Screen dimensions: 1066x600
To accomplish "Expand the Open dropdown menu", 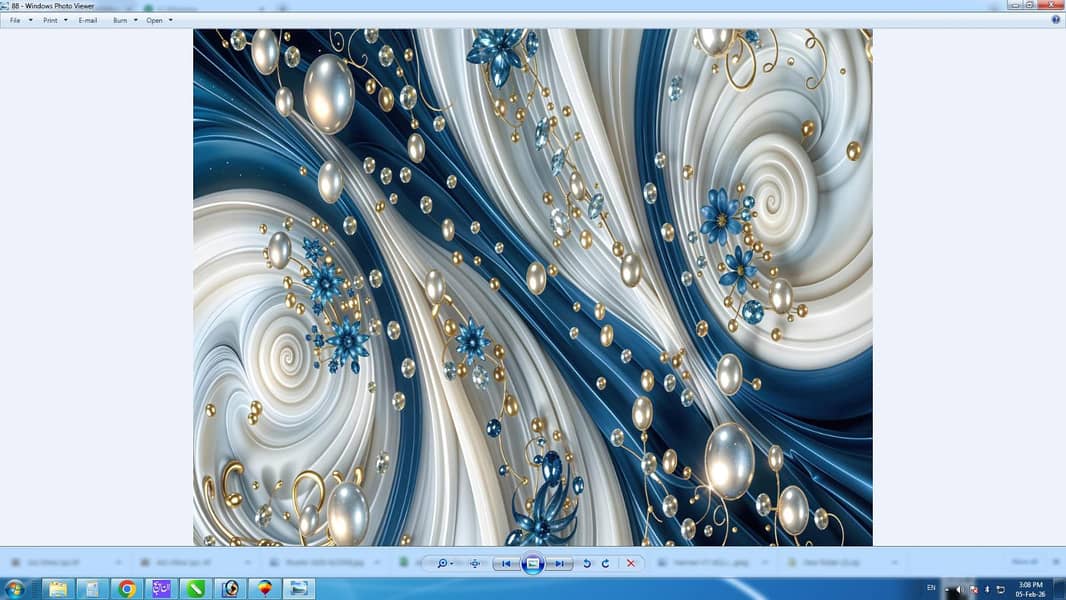I will click(159, 20).
